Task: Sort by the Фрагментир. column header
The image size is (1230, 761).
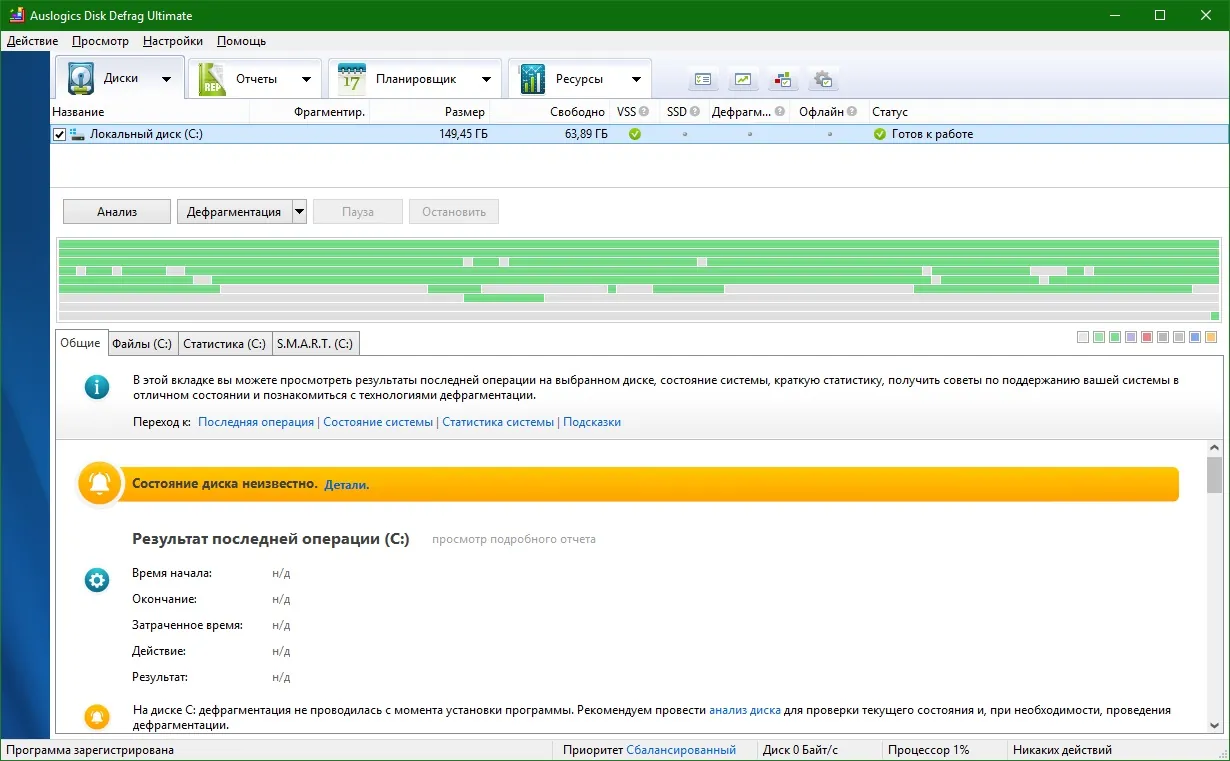Action: (x=330, y=112)
